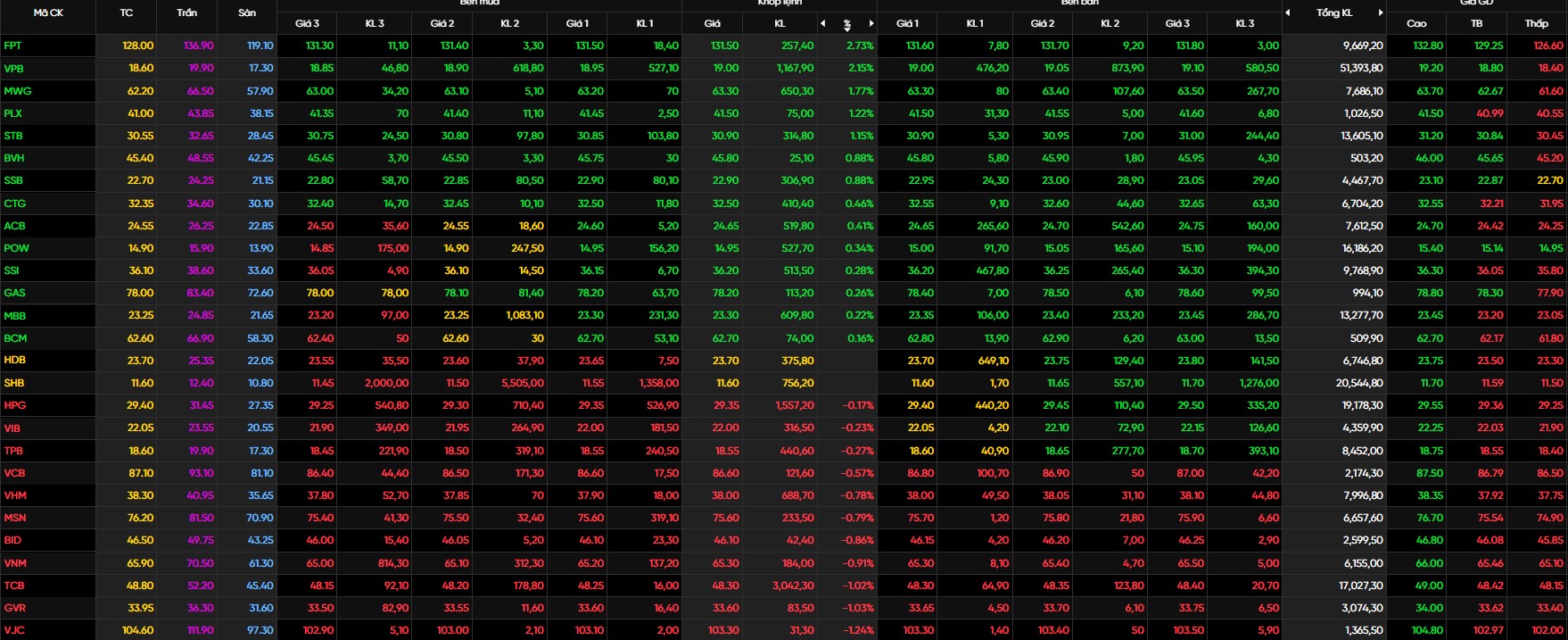Click the right arrow beside the % header
The image size is (1568, 640).
(871, 23)
